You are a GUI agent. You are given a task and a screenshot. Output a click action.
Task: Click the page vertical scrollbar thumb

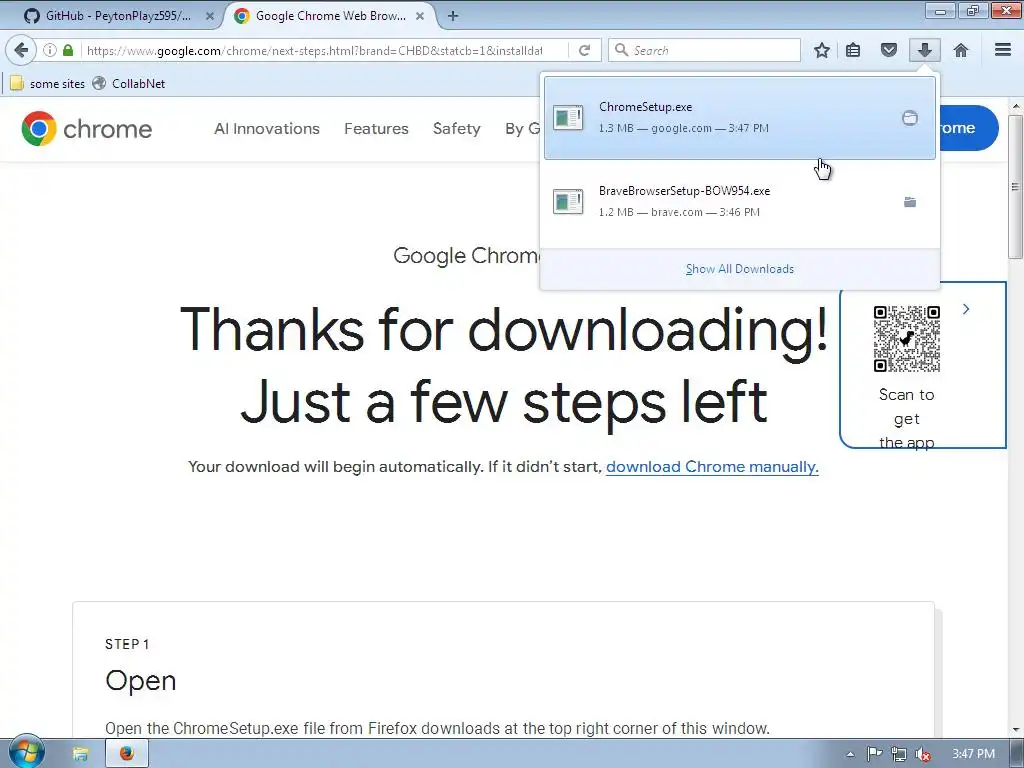click(x=1016, y=187)
